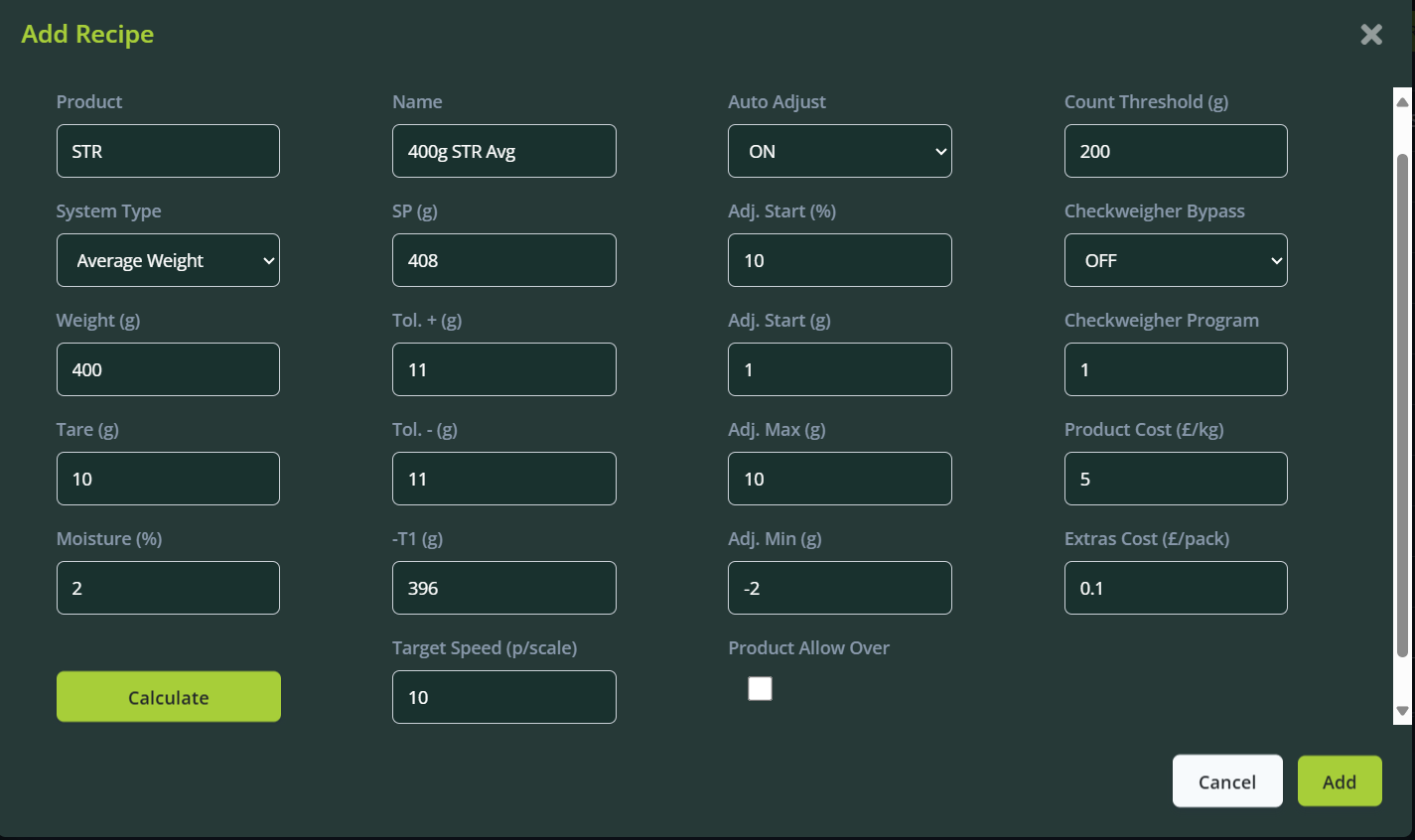Select the Target Speed (p/scale) field
The image size is (1415, 840).
tap(503, 697)
